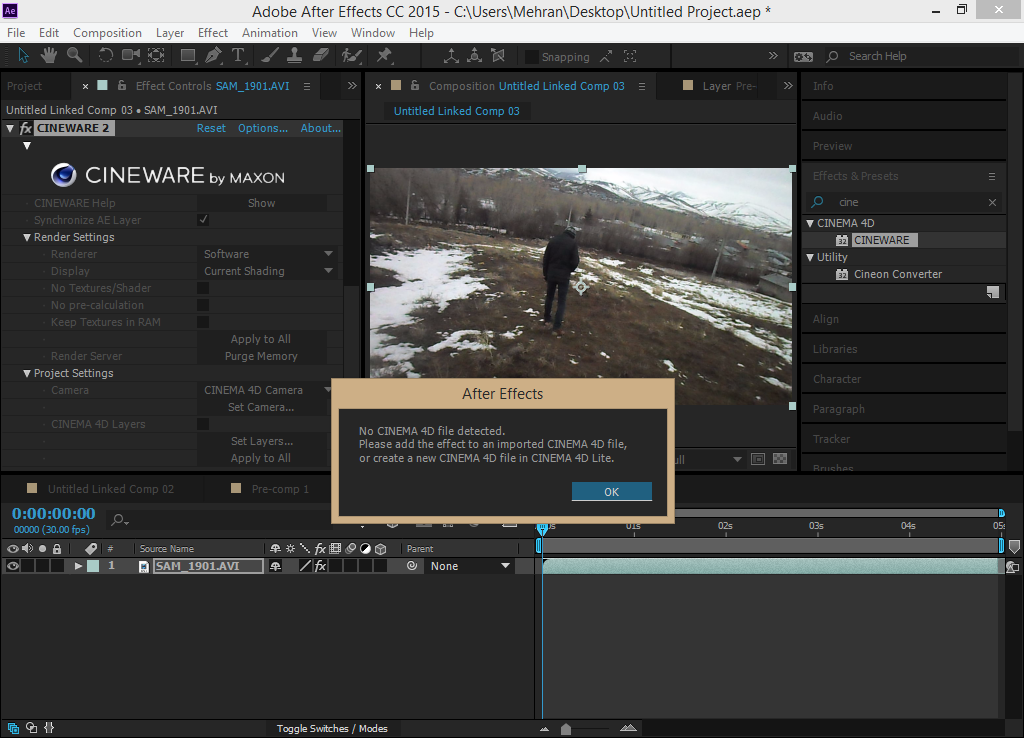Image resolution: width=1024 pixels, height=738 pixels.
Task: Click the parent pick whip for SAM_1901.AVI
Action: [411, 566]
